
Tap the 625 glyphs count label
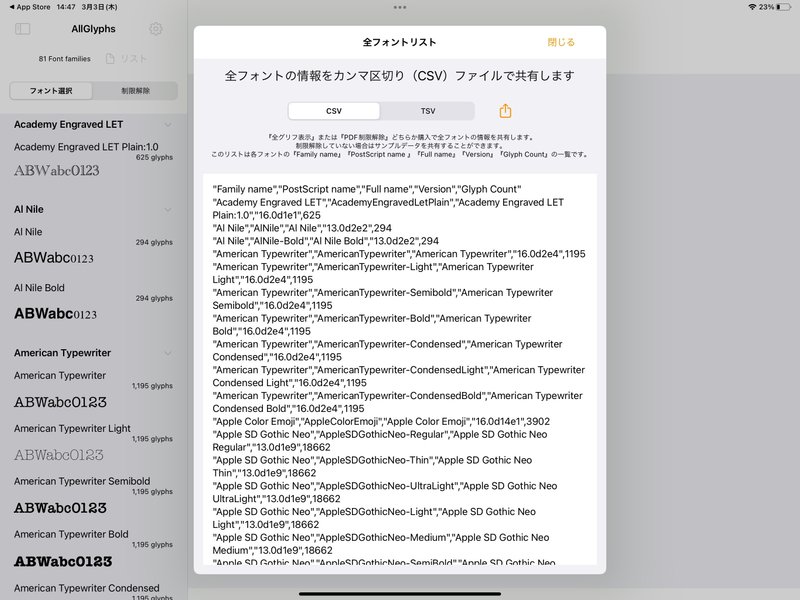click(154, 158)
